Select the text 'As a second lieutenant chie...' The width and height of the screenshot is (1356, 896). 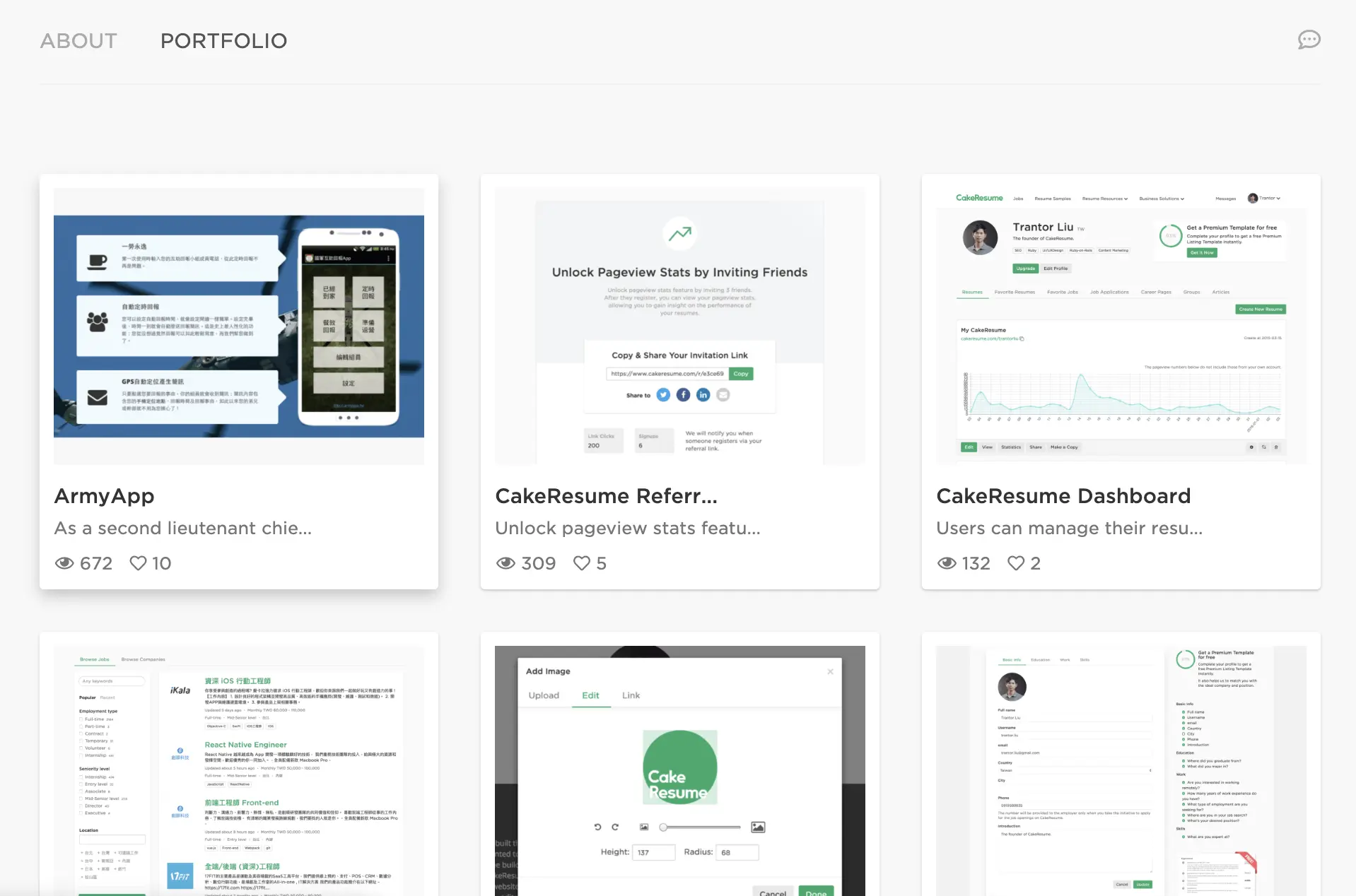[183, 529]
